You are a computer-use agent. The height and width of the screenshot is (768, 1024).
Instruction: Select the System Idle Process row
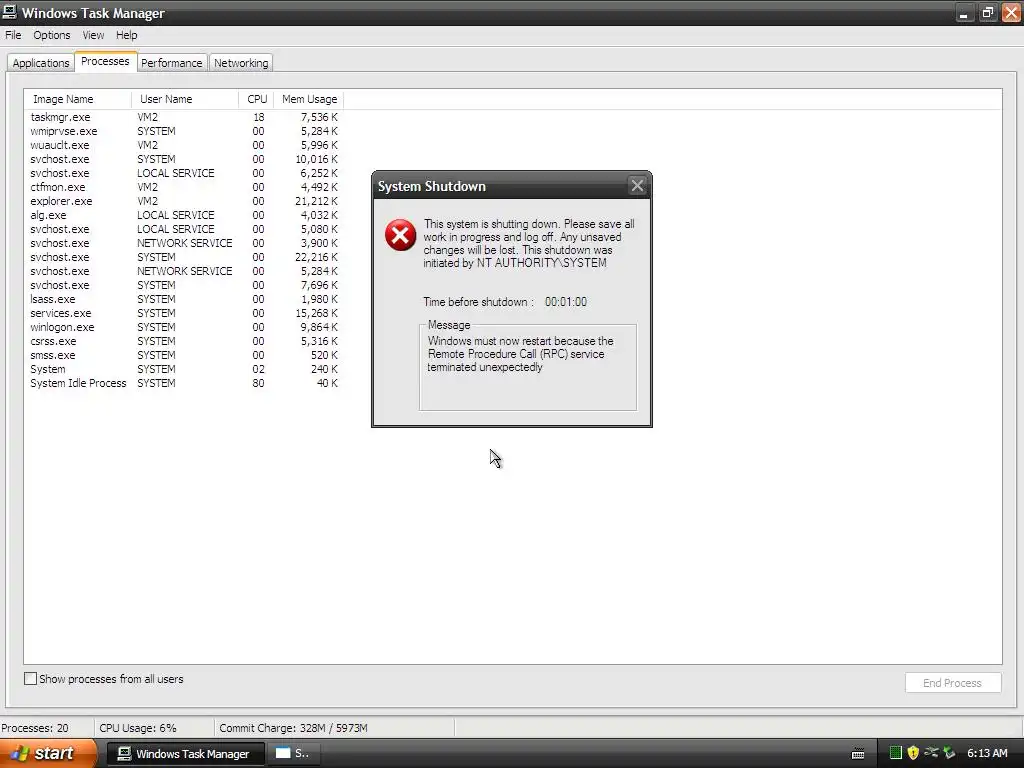pyautogui.click(x=184, y=383)
